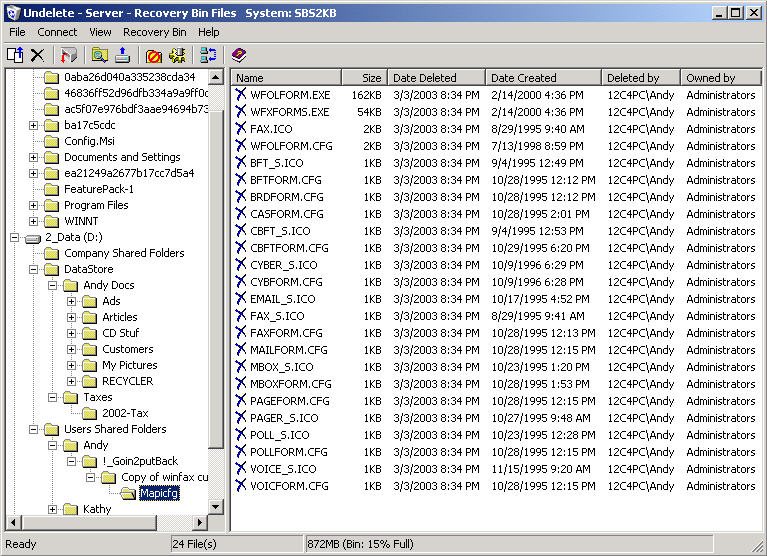This screenshot has height=556, width=767.
Task: Expand the ba17c5cdc folder node
Action: coord(33,125)
